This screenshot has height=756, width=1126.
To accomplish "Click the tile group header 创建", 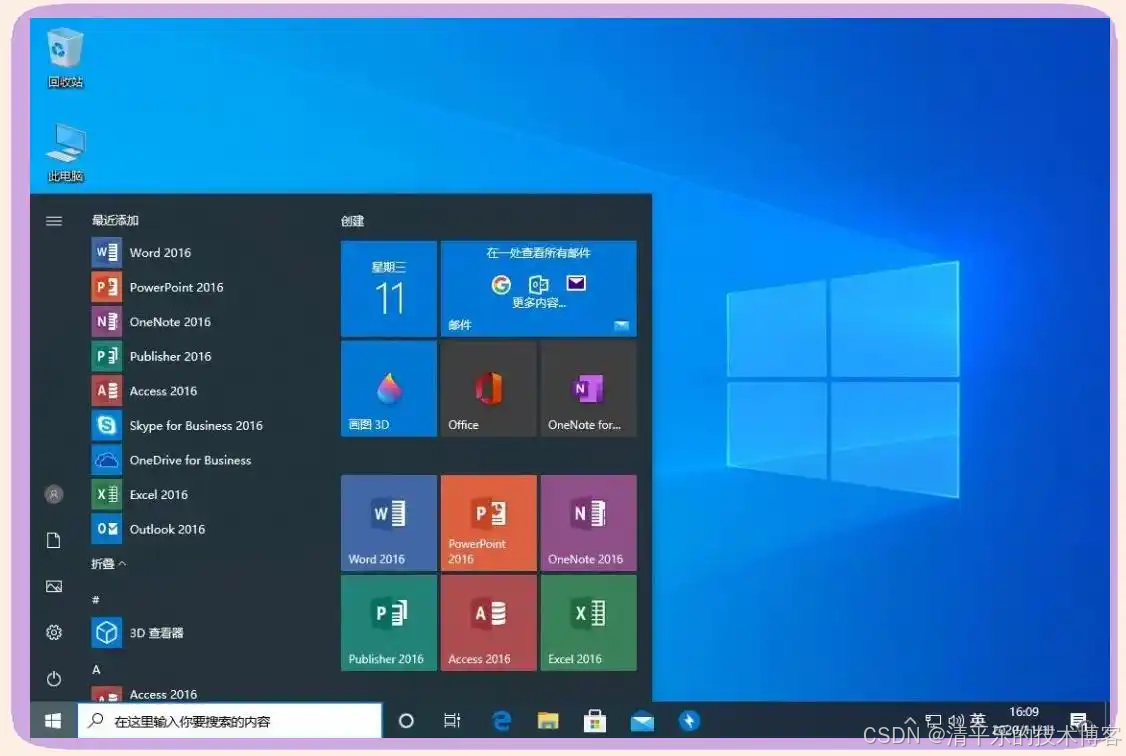I will tap(353, 221).
